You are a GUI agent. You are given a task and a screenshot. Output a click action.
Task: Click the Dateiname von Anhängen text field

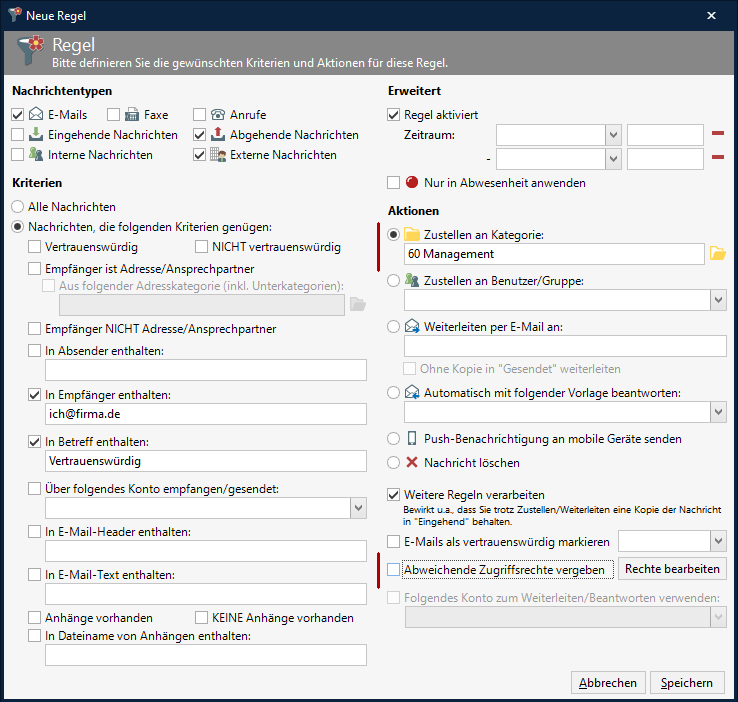point(206,655)
